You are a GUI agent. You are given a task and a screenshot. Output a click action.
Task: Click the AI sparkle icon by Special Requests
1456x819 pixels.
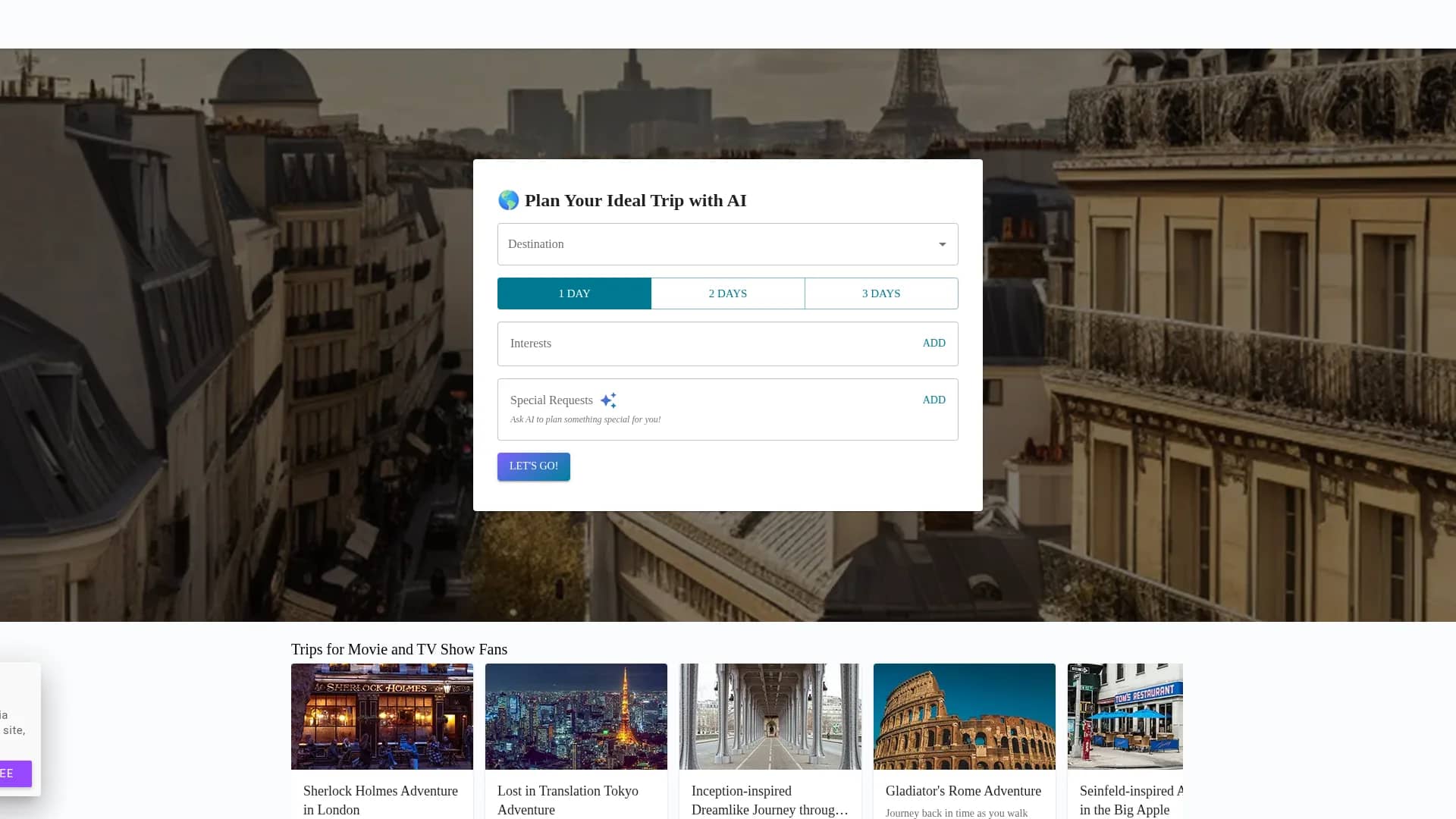coord(608,400)
